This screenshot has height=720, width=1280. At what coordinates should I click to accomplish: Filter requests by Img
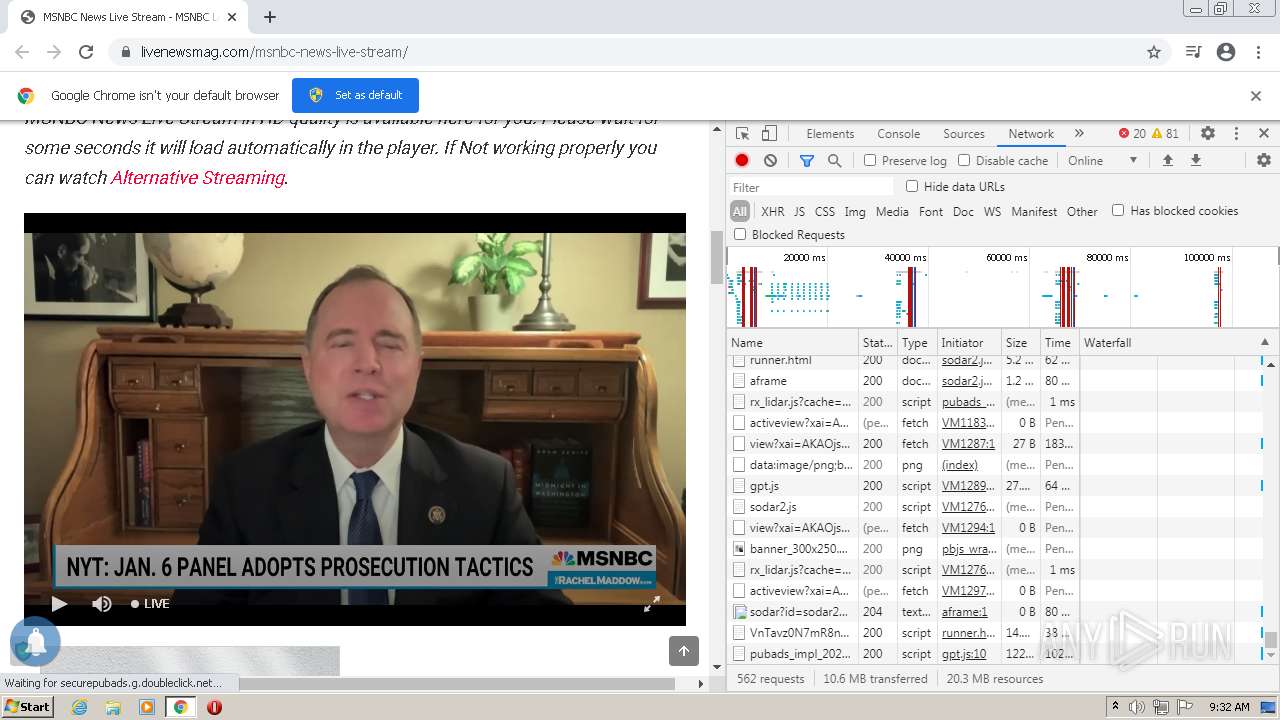pyautogui.click(x=855, y=211)
